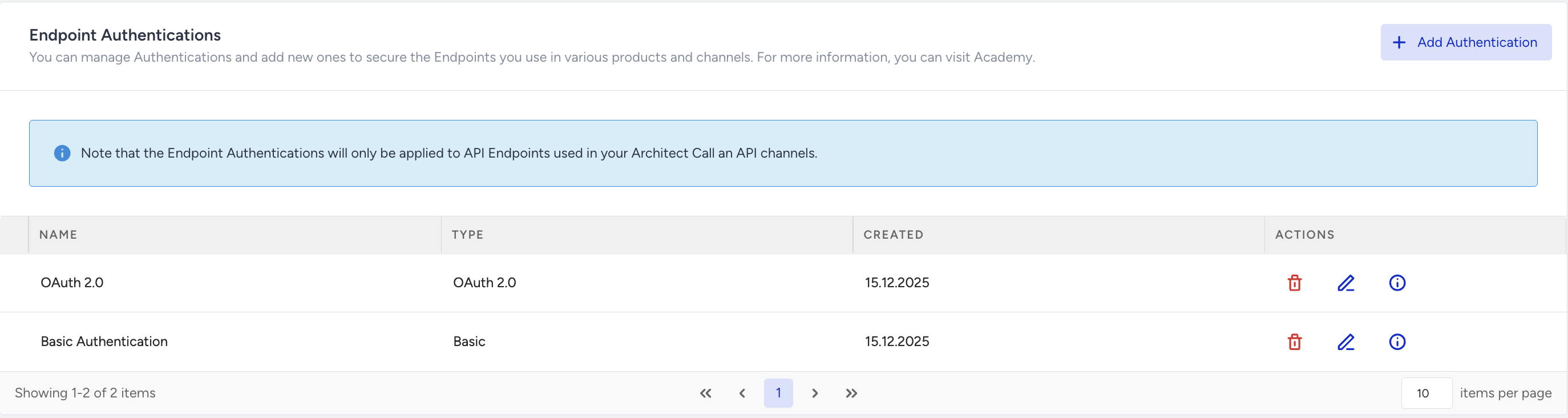View info for OAuth 2.0 authentication
The height and width of the screenshot is (418, 1568).
[x=1397, y=283]
